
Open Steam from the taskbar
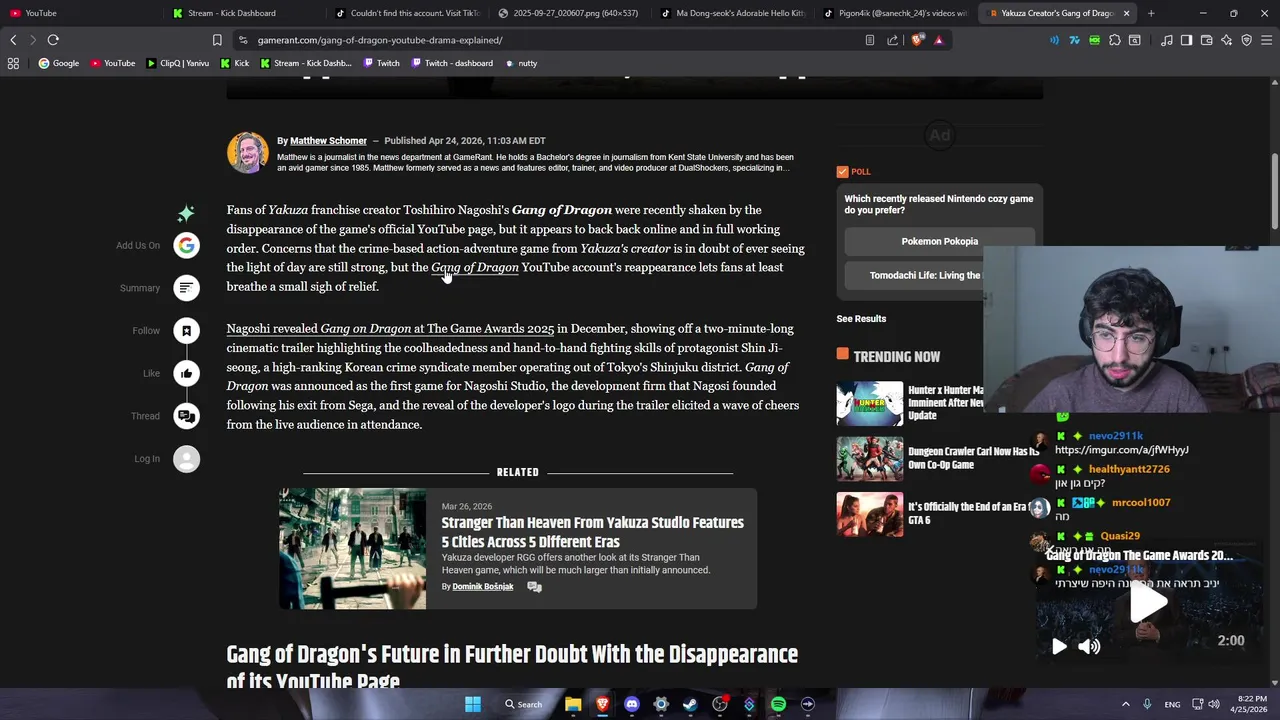[690, 704]
